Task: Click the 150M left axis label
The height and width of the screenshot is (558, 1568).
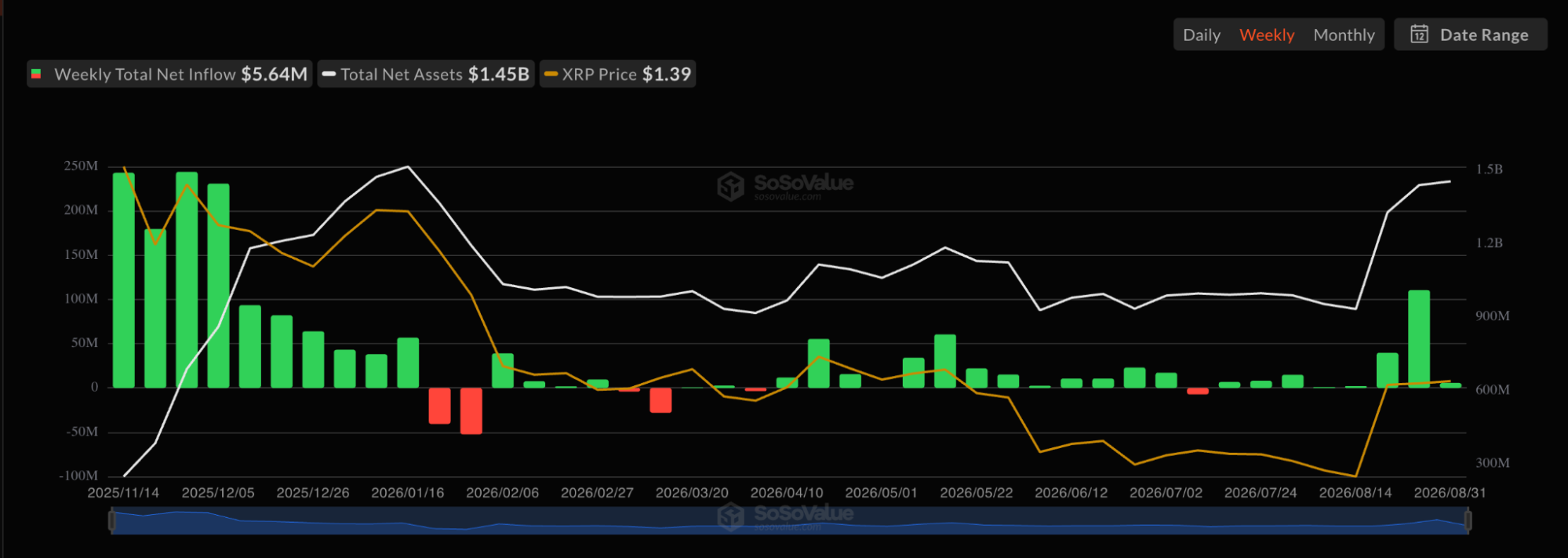Action: 81,255
